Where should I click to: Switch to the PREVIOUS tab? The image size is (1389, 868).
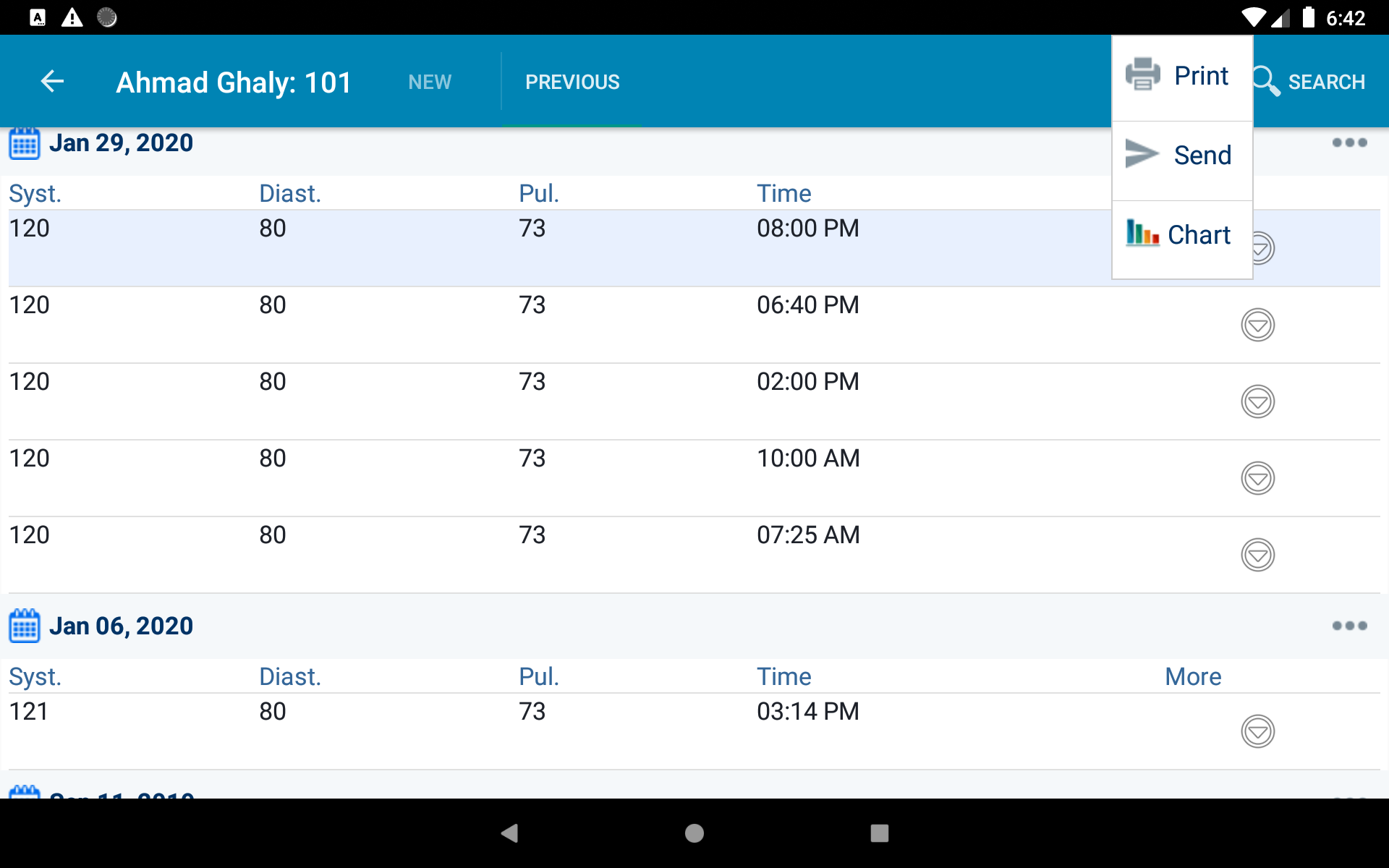(x=572, y=82)
